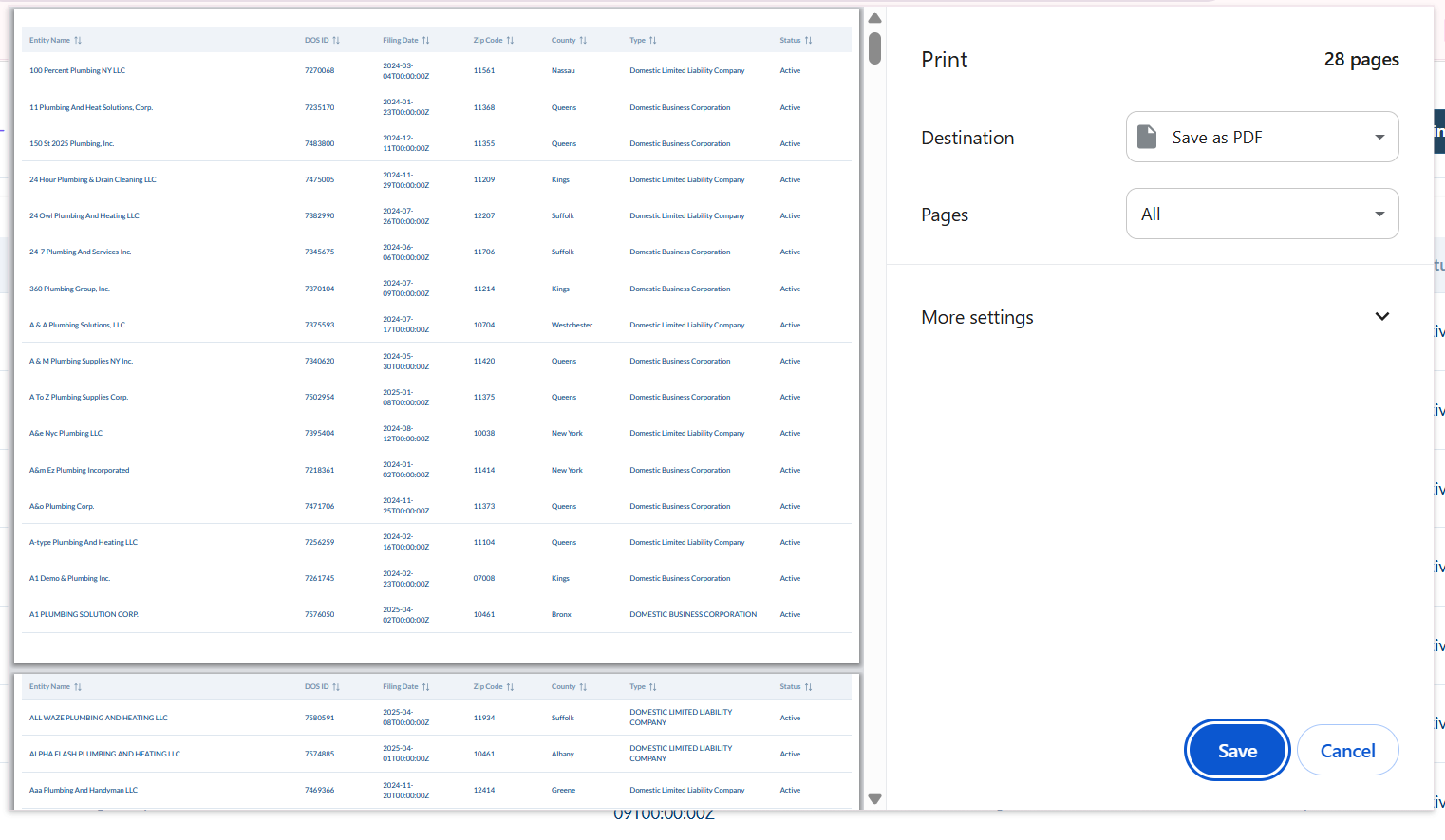Viewport: 1445px width, 840px height.
Task: Select 360 Plumbing Group, Inc. row name
Action: [69, 289]
